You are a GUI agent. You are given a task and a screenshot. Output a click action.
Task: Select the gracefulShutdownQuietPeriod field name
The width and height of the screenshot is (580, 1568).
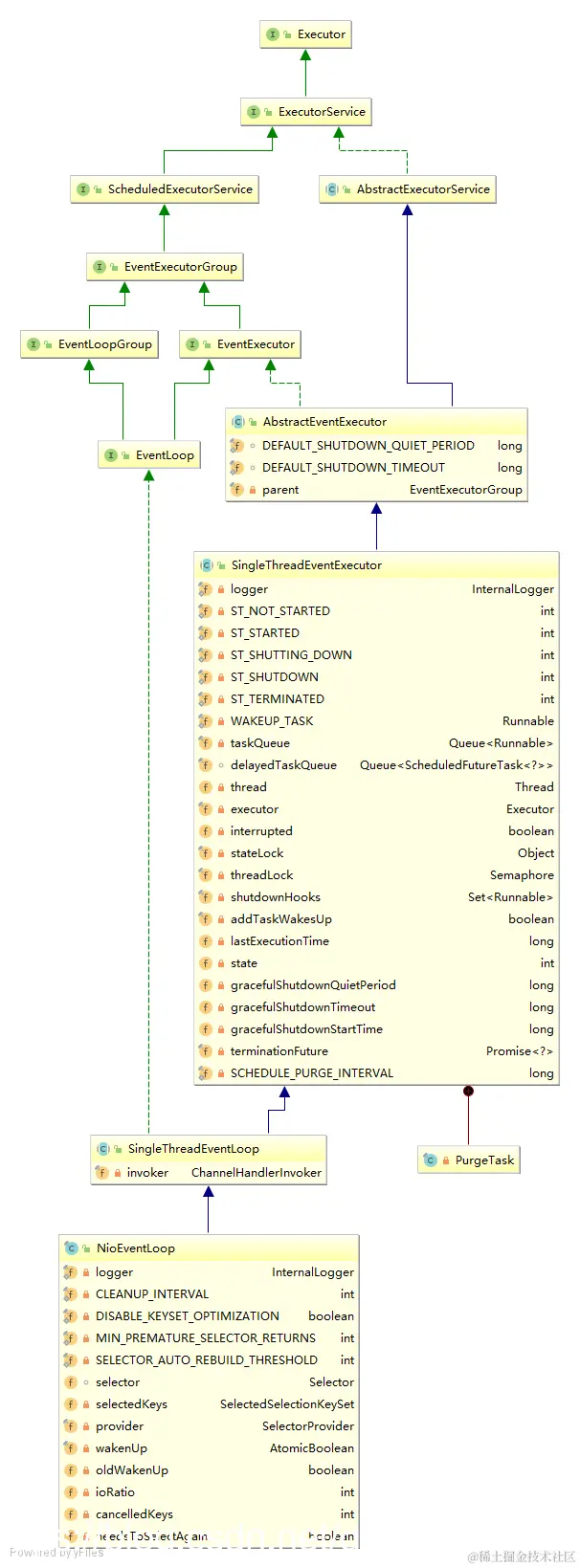coord(313,985)
